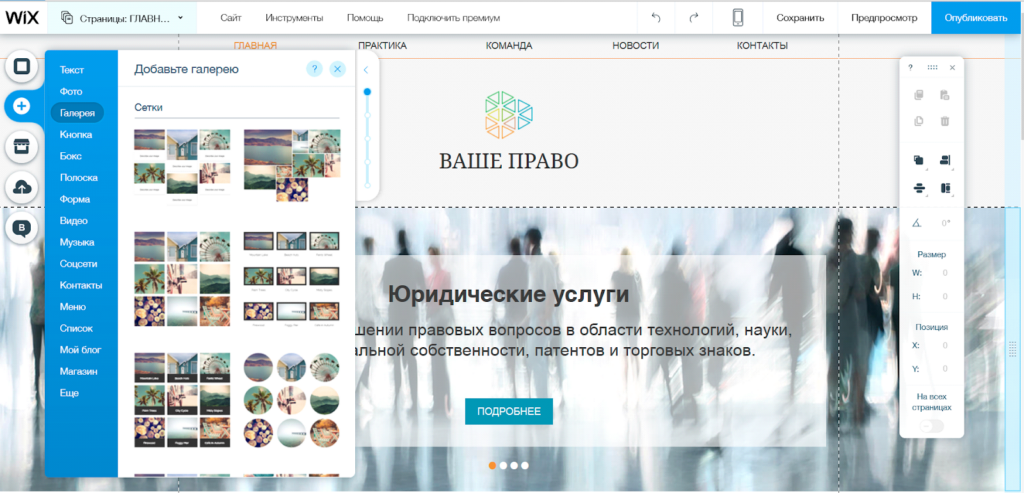Close the 'Добавьте галерею' panel
The height and width of the screenshot is (493, 1024).
tap(338, 69)
